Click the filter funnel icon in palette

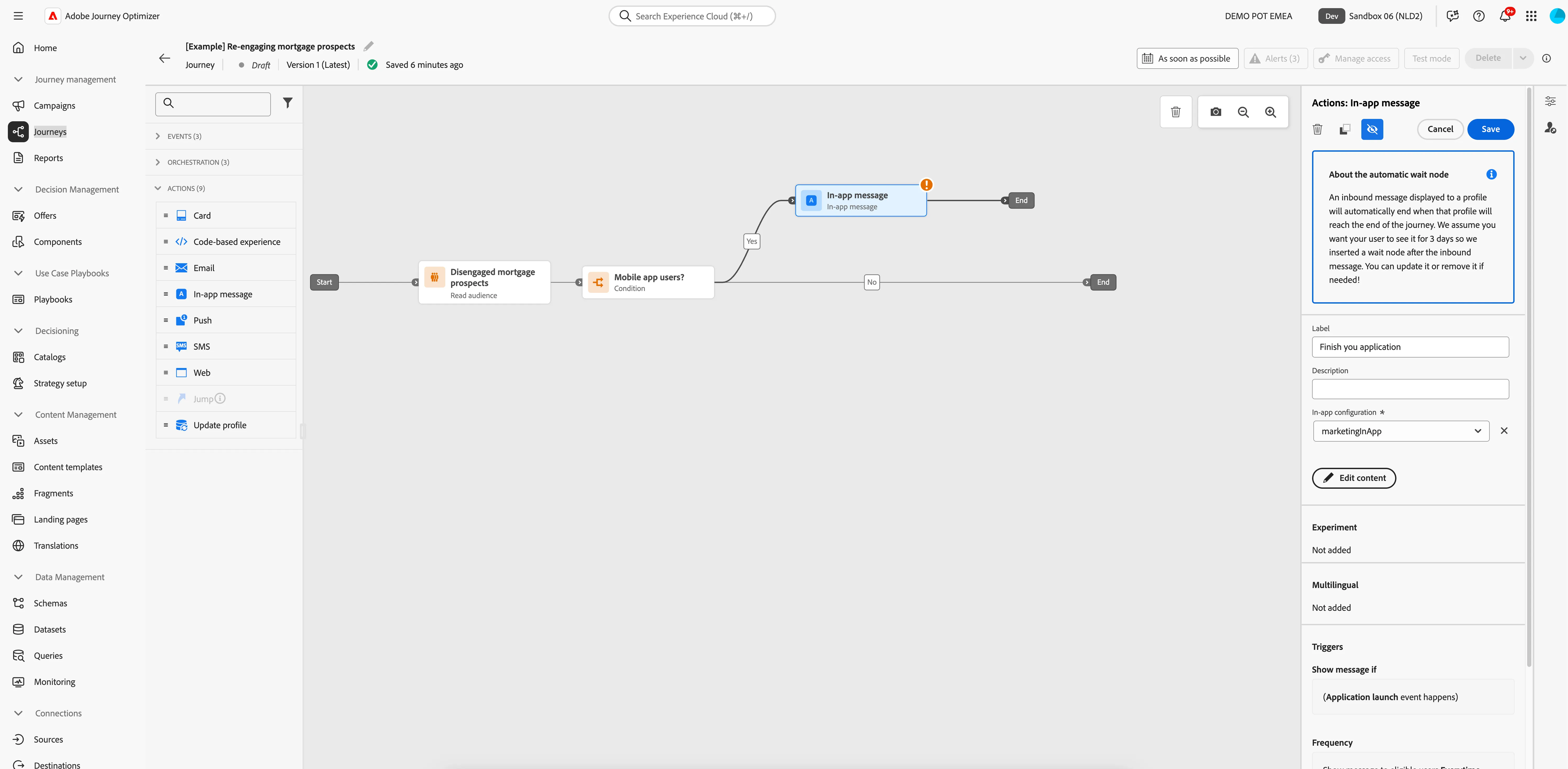click(288, 103)
